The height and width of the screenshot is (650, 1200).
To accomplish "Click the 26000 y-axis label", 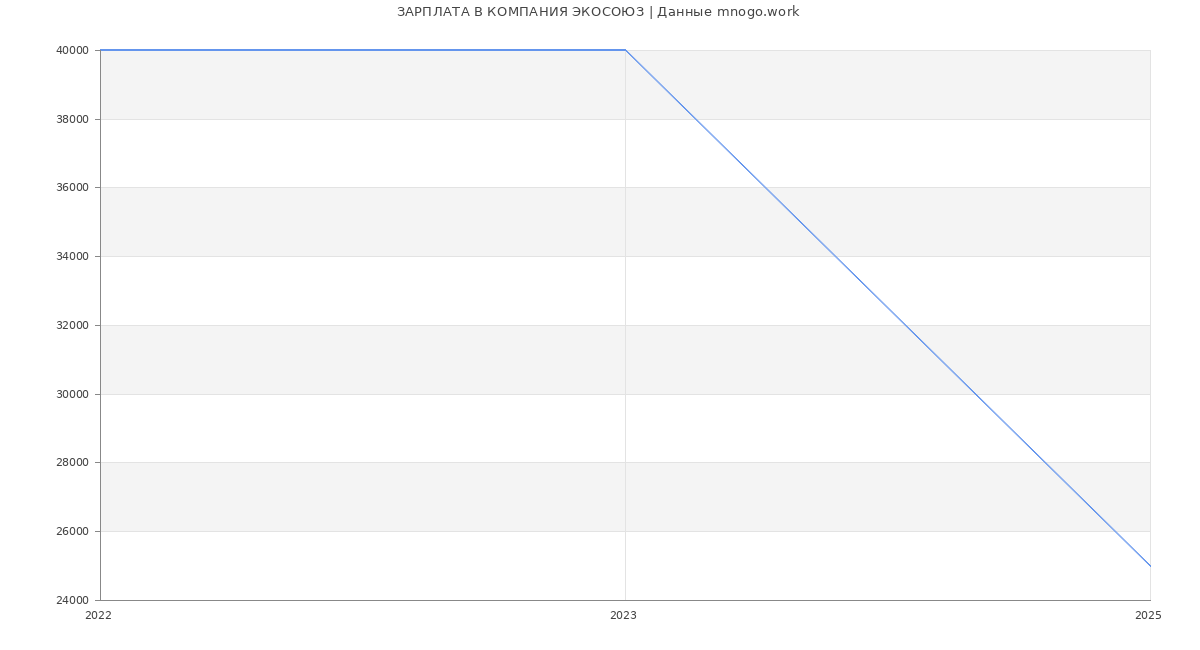I will click(x=73, y=532).
